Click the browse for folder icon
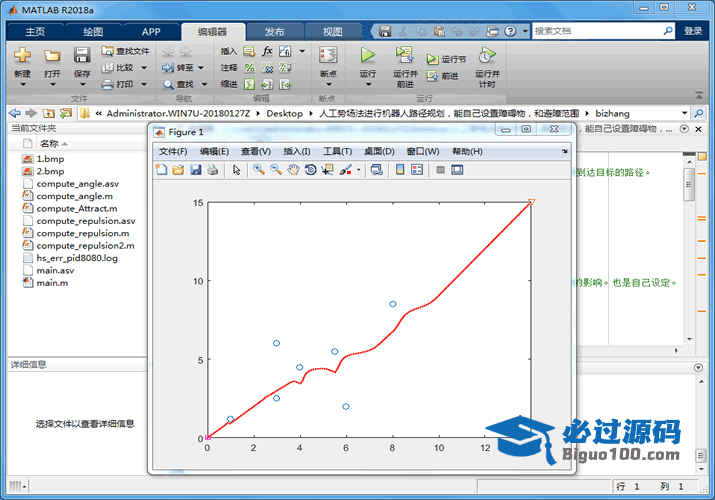715x500 pixels. [x=66, y=113]
